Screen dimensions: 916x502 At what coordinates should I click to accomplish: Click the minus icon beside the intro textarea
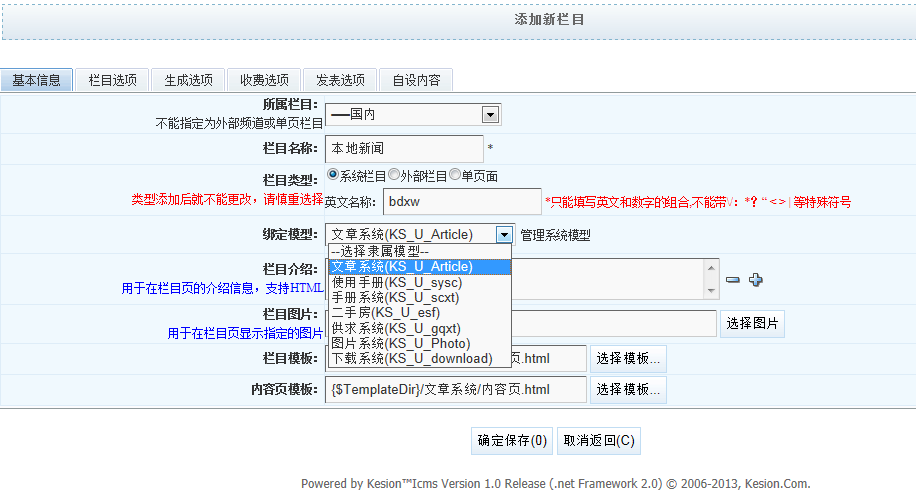[x=733, y=280]
